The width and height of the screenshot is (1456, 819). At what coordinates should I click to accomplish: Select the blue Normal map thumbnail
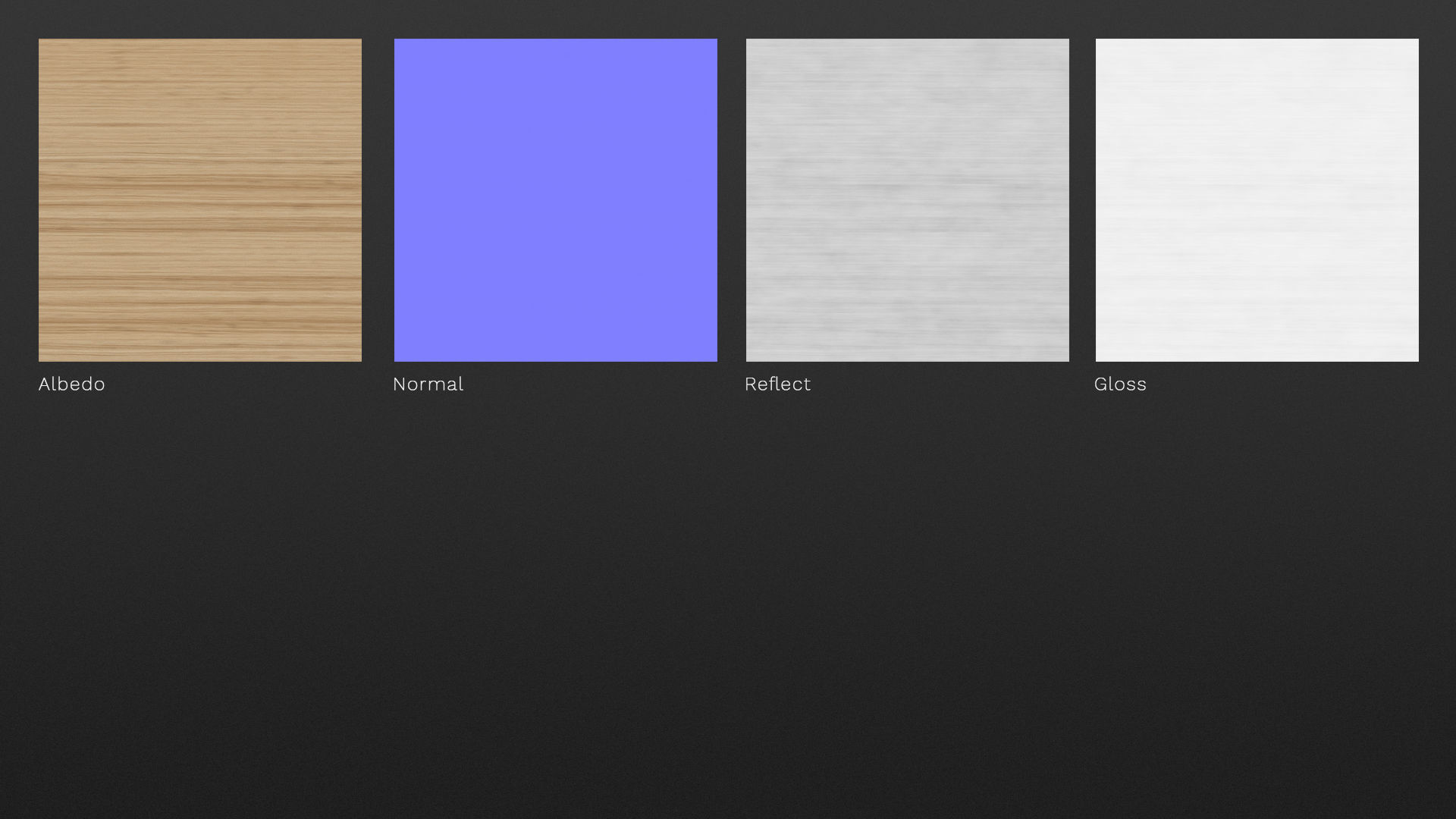click(556, 200)
